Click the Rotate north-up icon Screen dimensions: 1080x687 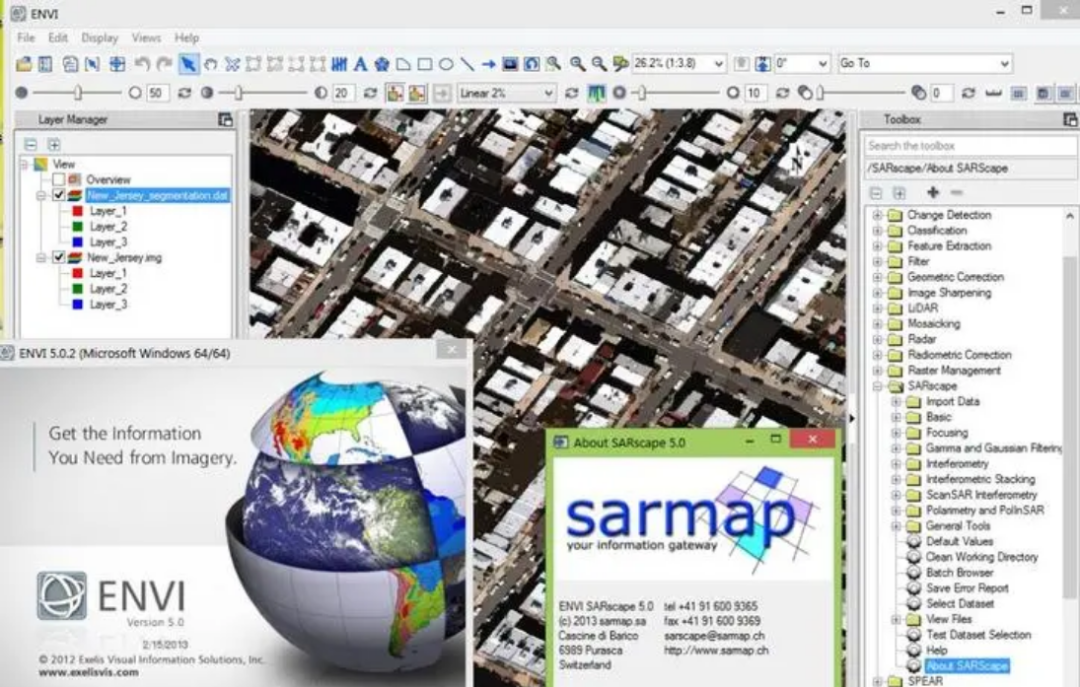click(x=762, y=64)
